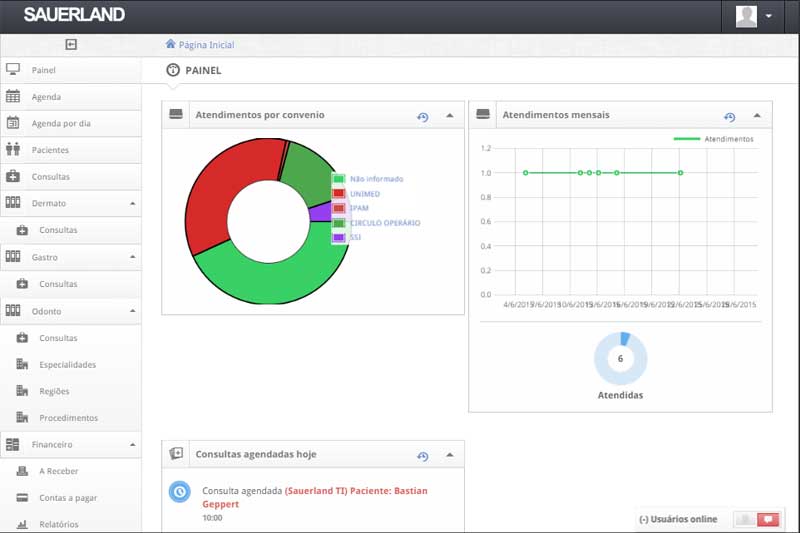Click the Agenda por dia calendar icon
The width and height of the screenshot is (800, 533).
[x=13, y=122]
